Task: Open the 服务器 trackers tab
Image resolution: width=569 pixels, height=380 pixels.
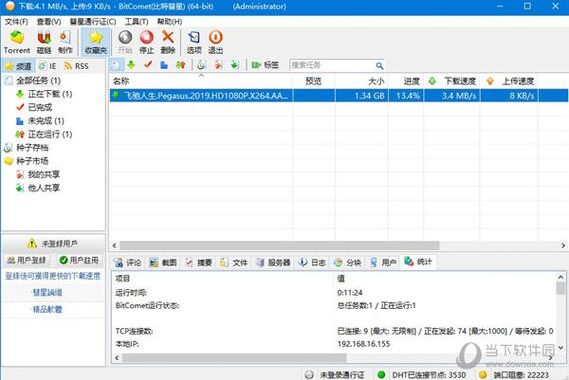Action: (x=273, y=262)
